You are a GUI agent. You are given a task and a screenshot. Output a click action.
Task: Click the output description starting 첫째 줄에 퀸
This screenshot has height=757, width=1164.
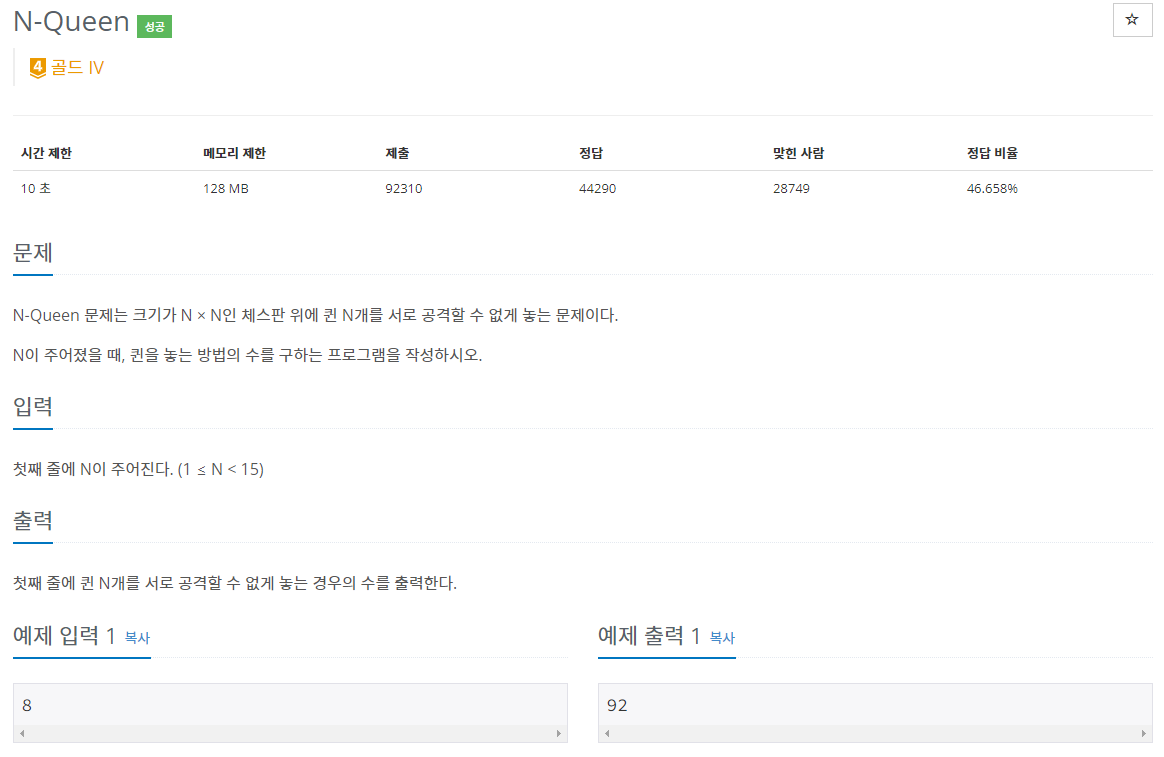pos(235,583)
